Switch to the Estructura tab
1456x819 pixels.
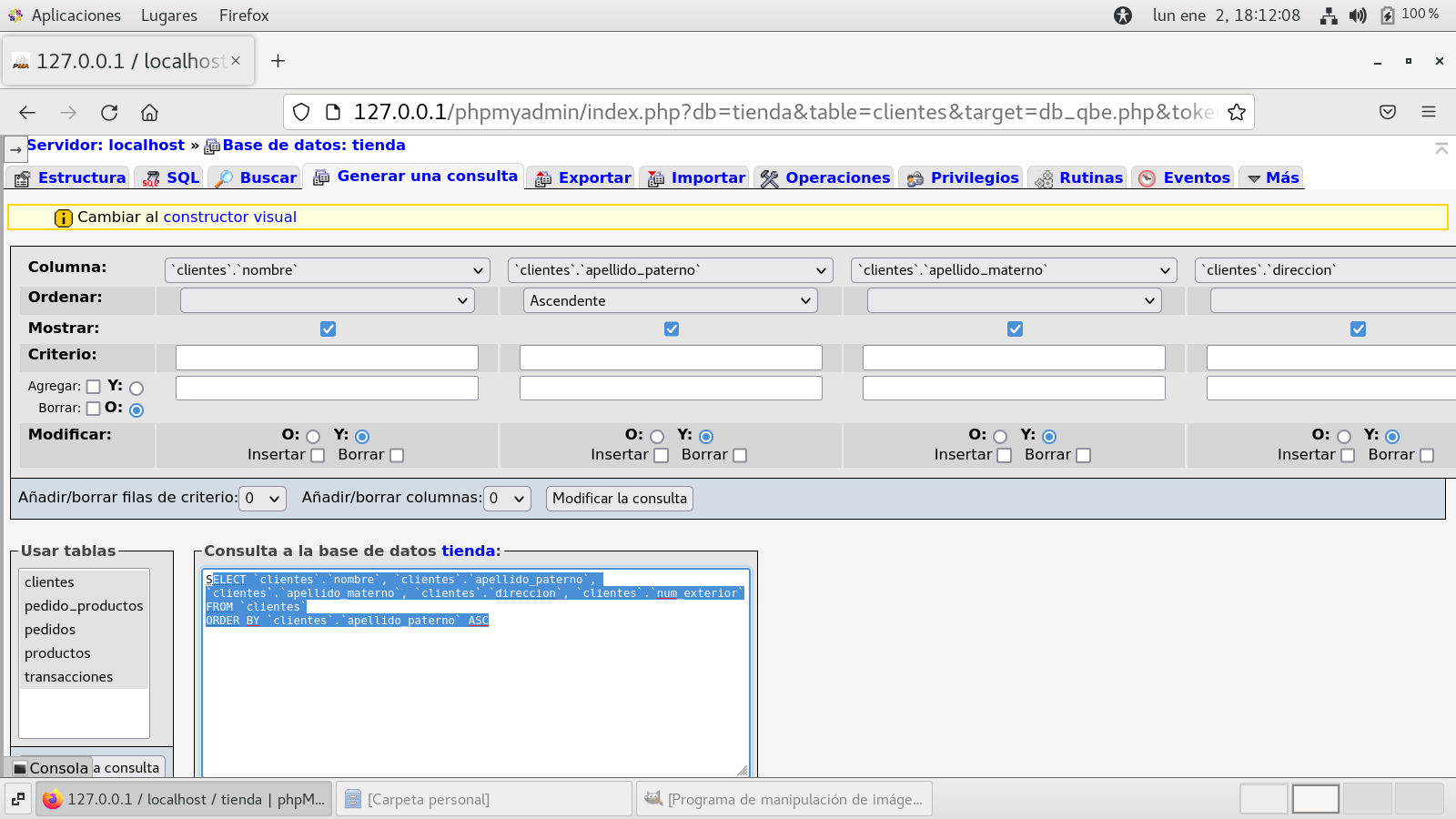(71, 178)
